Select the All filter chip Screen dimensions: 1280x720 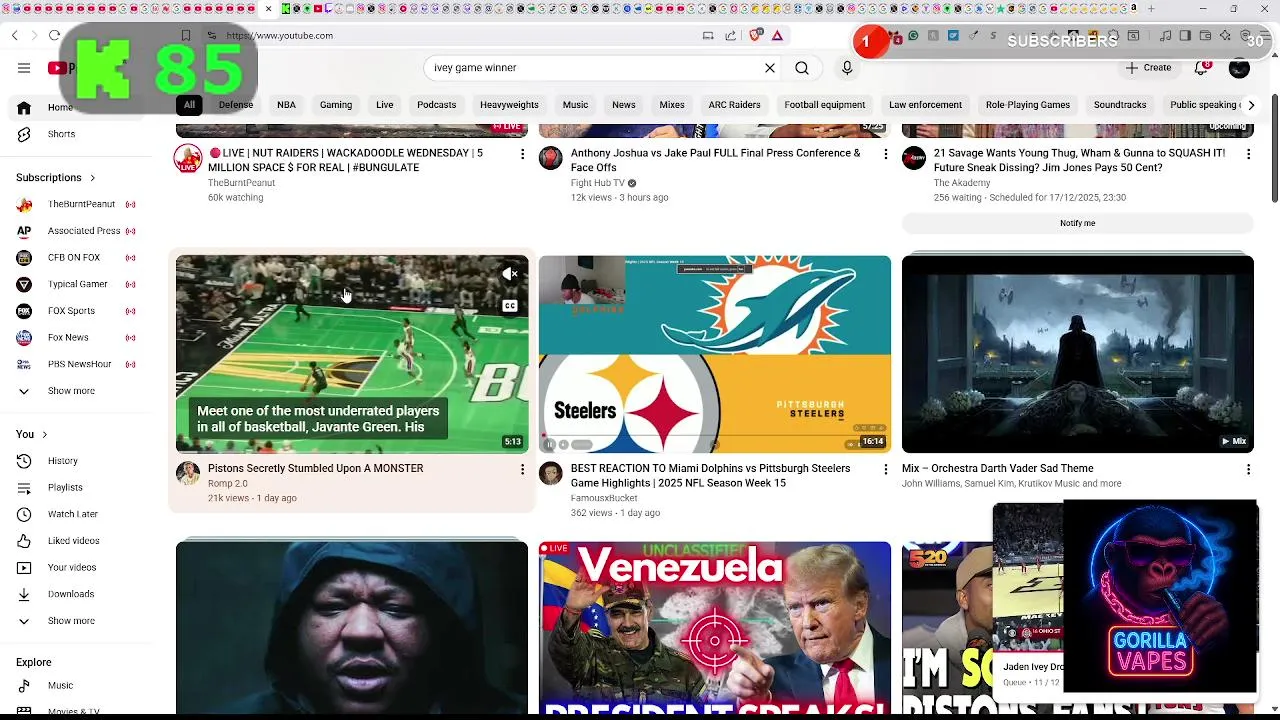click(x=189, y=105)
